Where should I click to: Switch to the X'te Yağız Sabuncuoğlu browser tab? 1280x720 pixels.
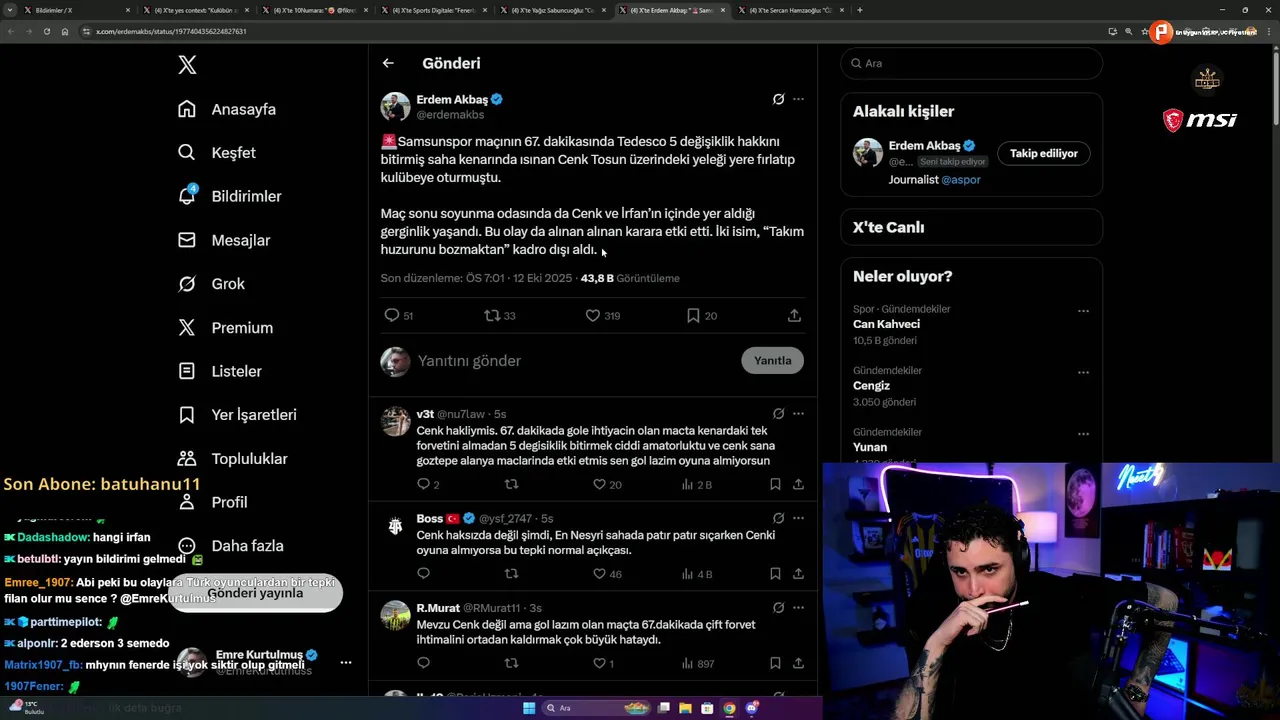click(553, 10)
